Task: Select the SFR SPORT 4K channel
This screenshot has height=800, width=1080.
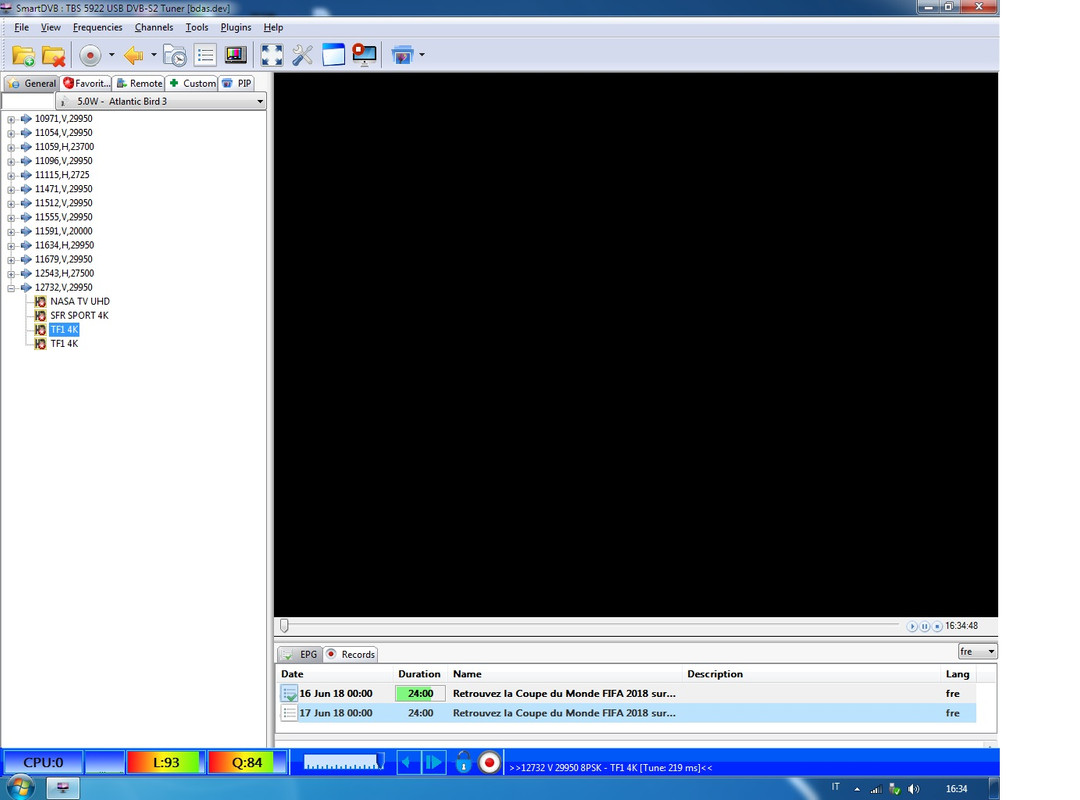Action: pyautogui.click(x=79, y=316)
